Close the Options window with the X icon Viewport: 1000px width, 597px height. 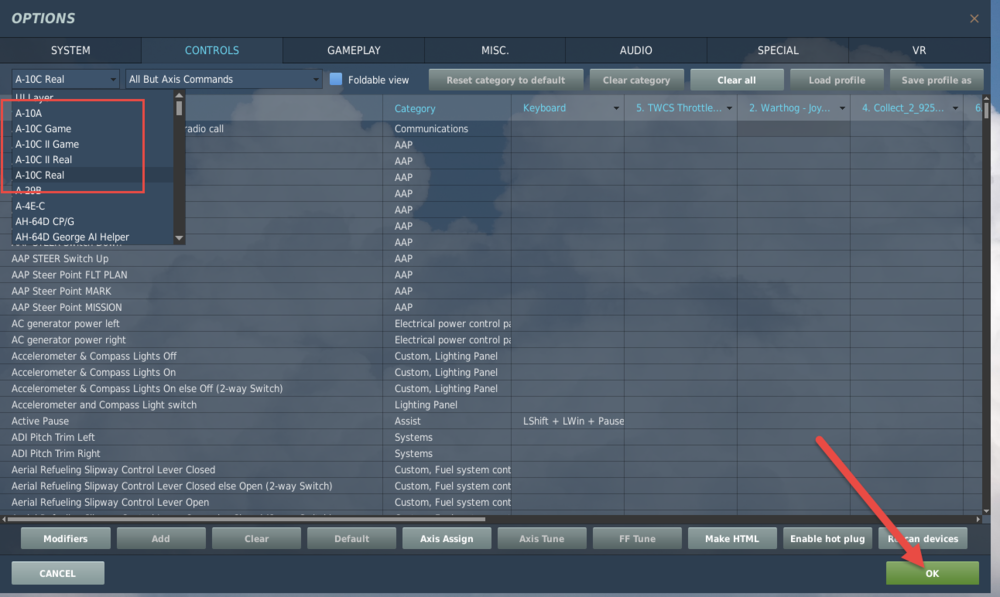974,18
